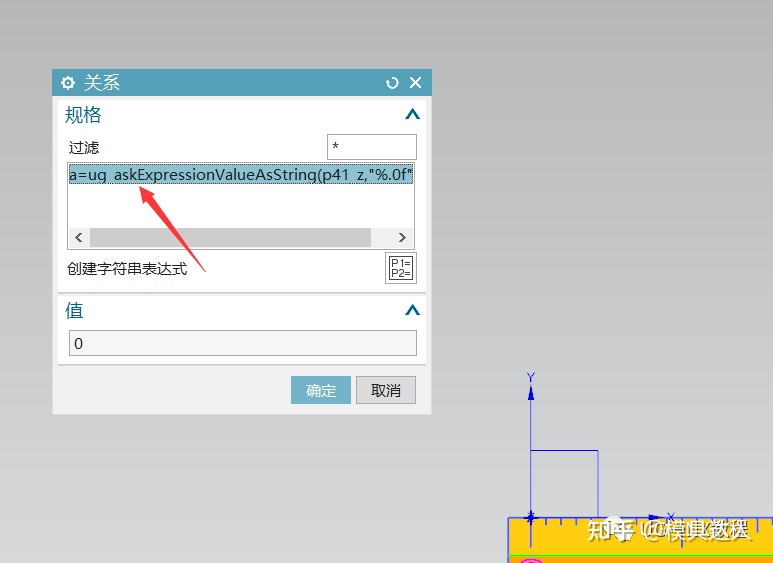Focus the 过滤 filter field
Image resolution: width=773 pixels, height=563 pixels.
click(372, 147)
